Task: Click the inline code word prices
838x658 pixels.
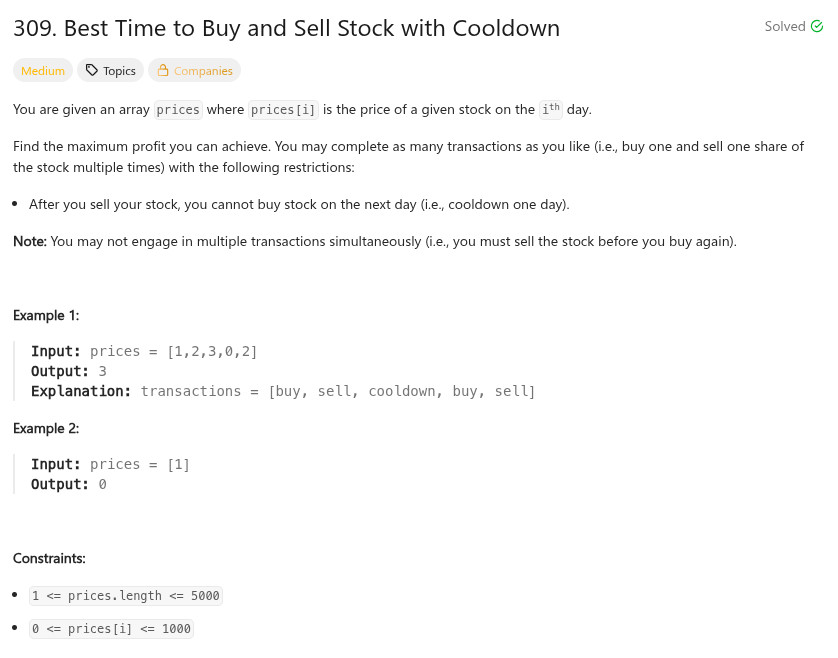Action: (x=179, y=110)
